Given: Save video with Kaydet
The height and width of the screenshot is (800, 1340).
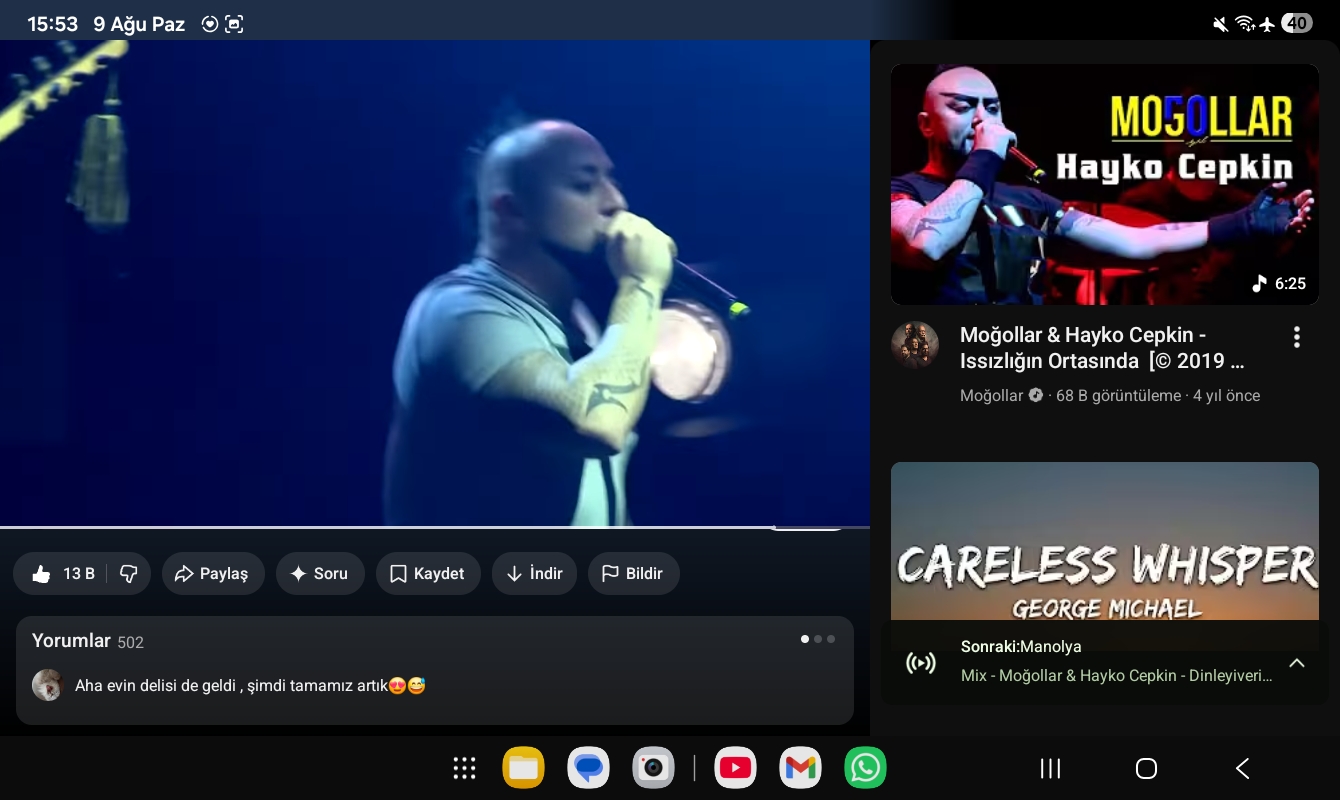Looking at the screenshot, I should 428,574.
